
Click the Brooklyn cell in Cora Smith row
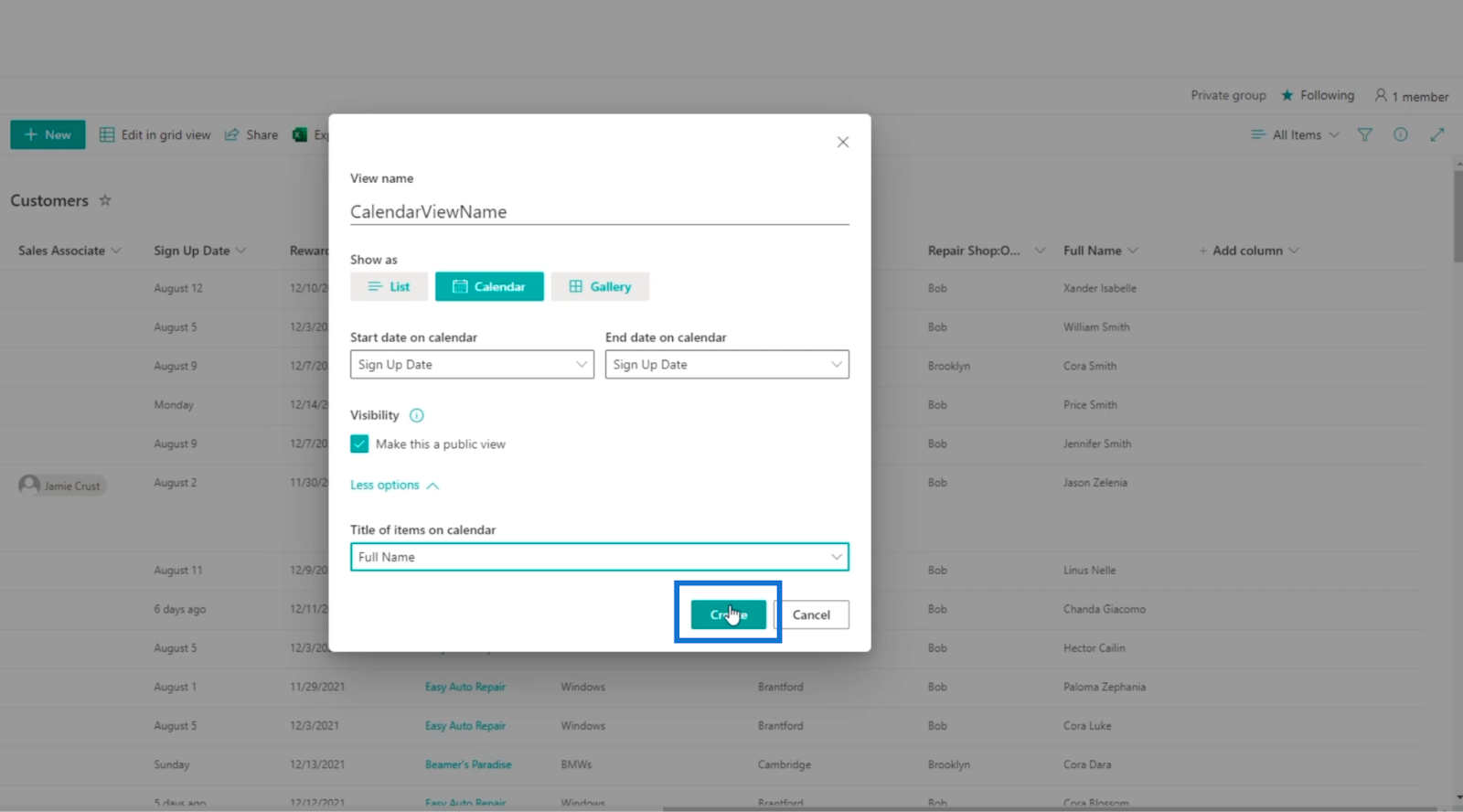(949, 366)
